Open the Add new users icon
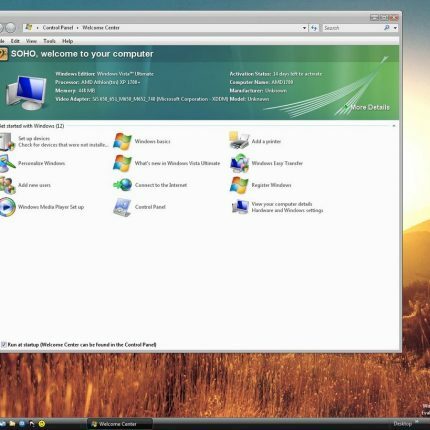430x430 pixels. point(7,185)
